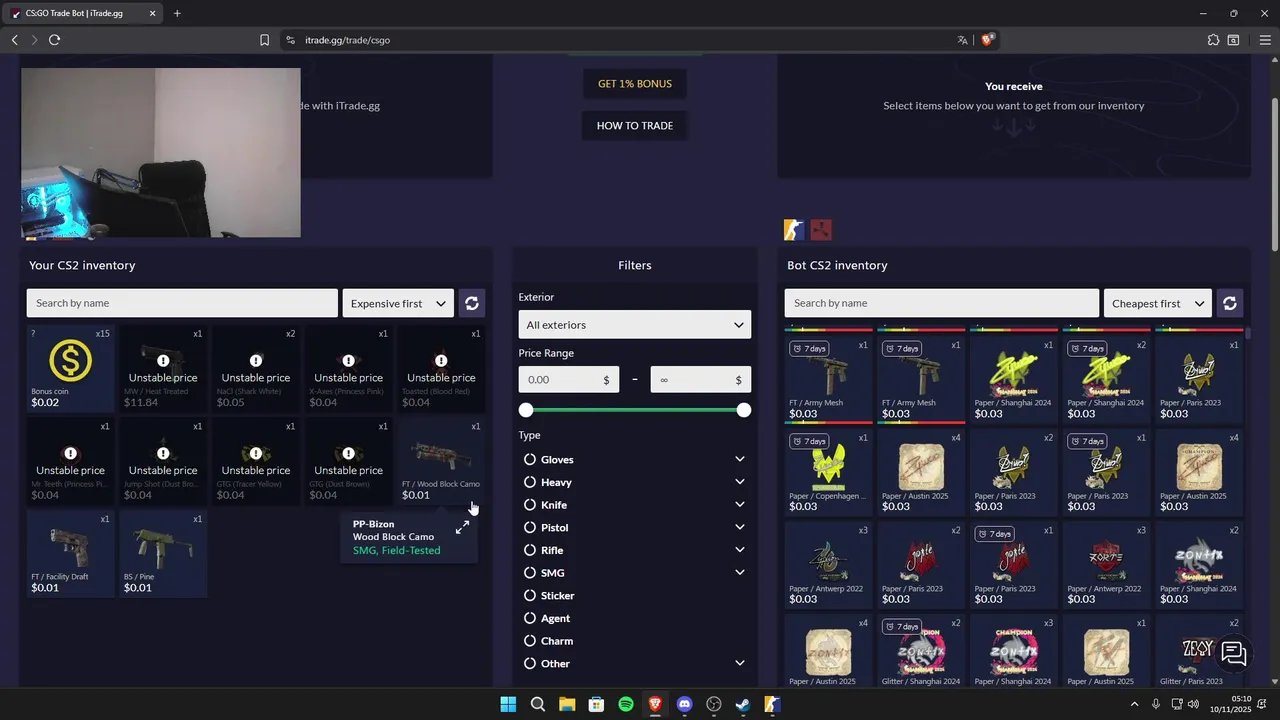Go back to the previous page
This screenshot has height=720, width=1280.
click(15, 40)
